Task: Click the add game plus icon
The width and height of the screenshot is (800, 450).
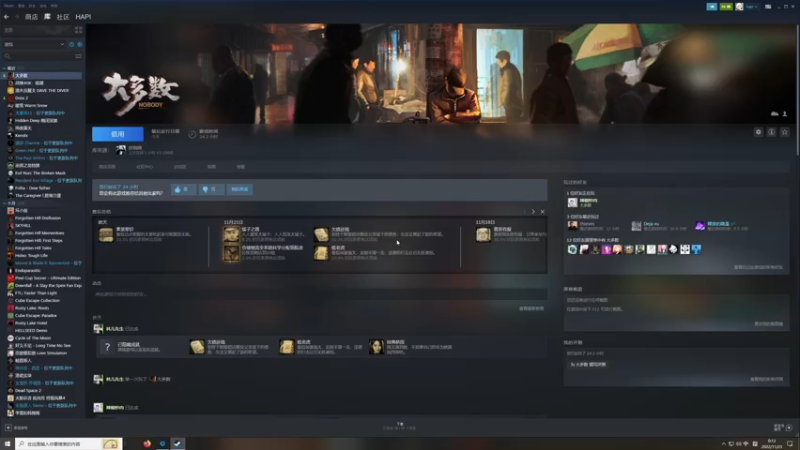Action: [x=8, y=428]
